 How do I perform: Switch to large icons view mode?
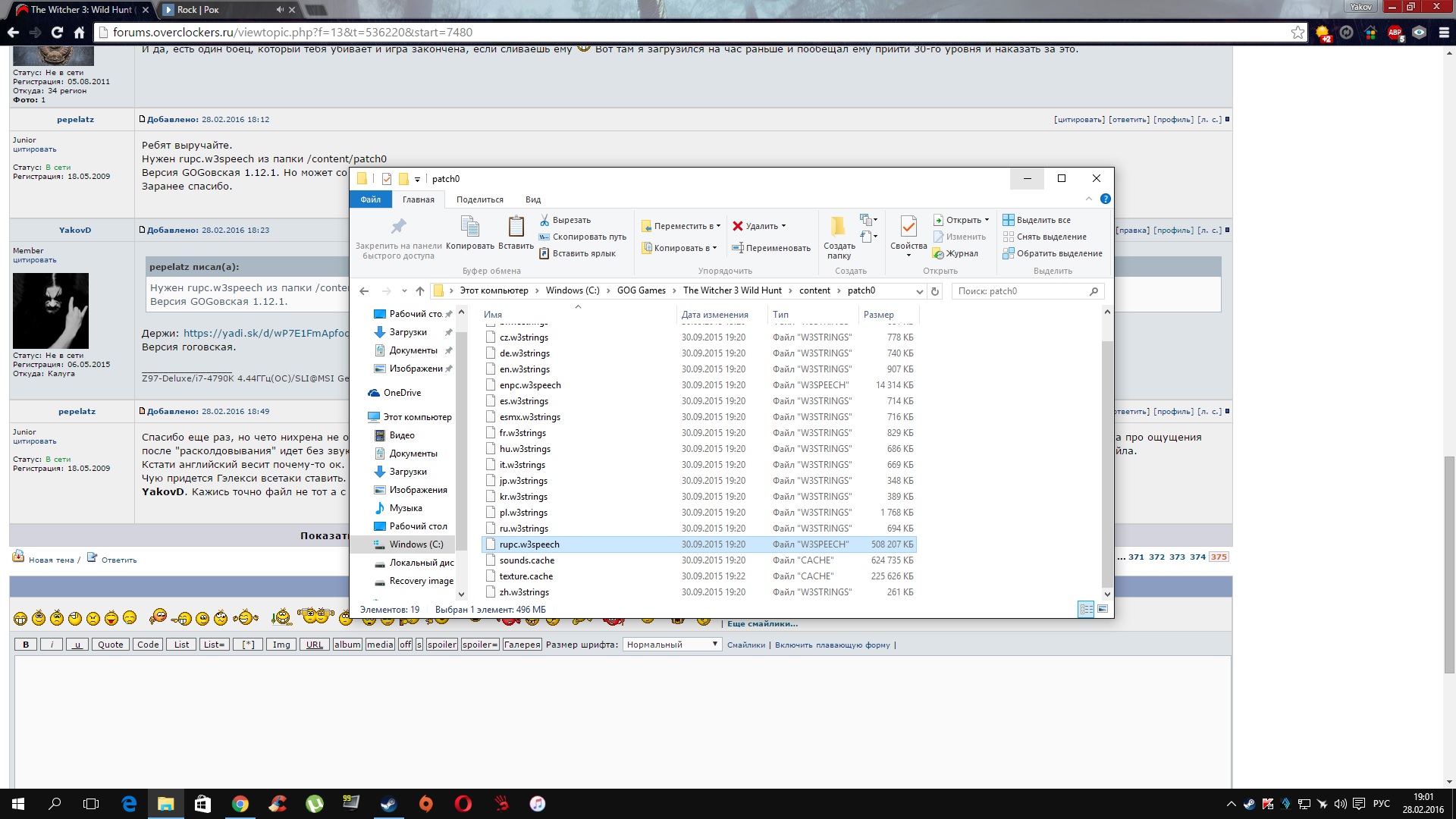tap(1103, 609)
